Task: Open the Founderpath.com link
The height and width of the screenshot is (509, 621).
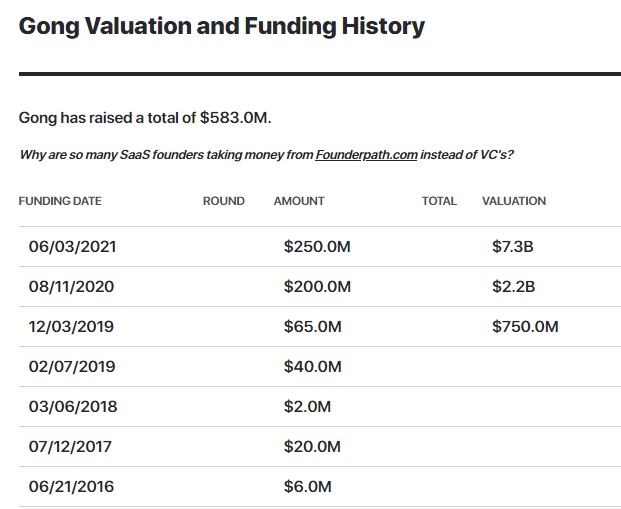Action: tap(366, 155)
